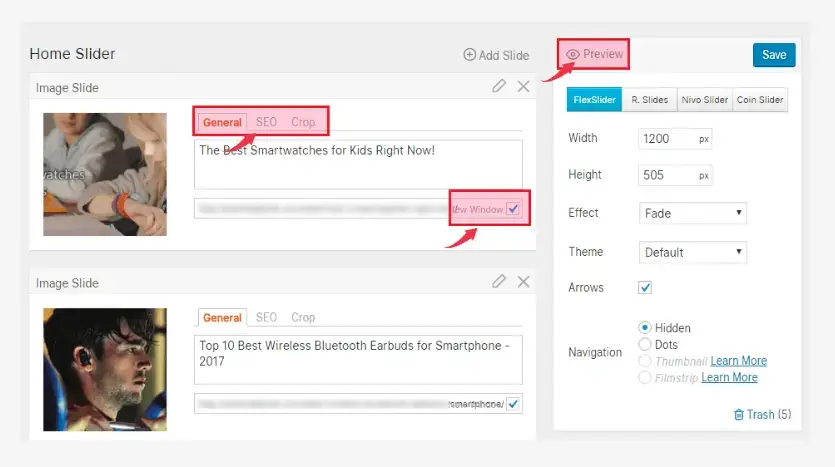Screen dimensions: 835x467
Task: Open Learn More link beside Thumbnail
Action: point(739,361)
